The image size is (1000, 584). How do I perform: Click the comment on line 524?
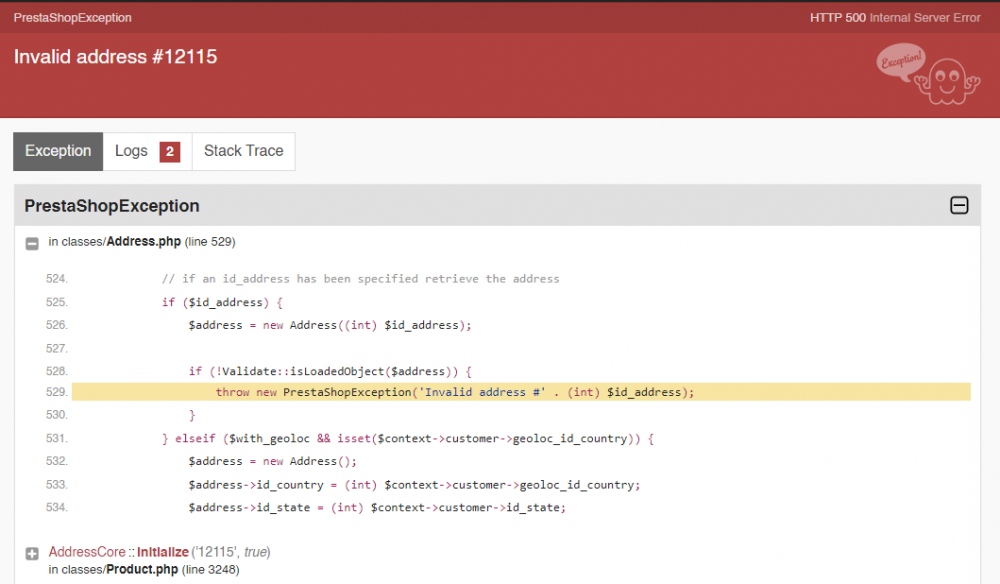click(x=360, y=279)
